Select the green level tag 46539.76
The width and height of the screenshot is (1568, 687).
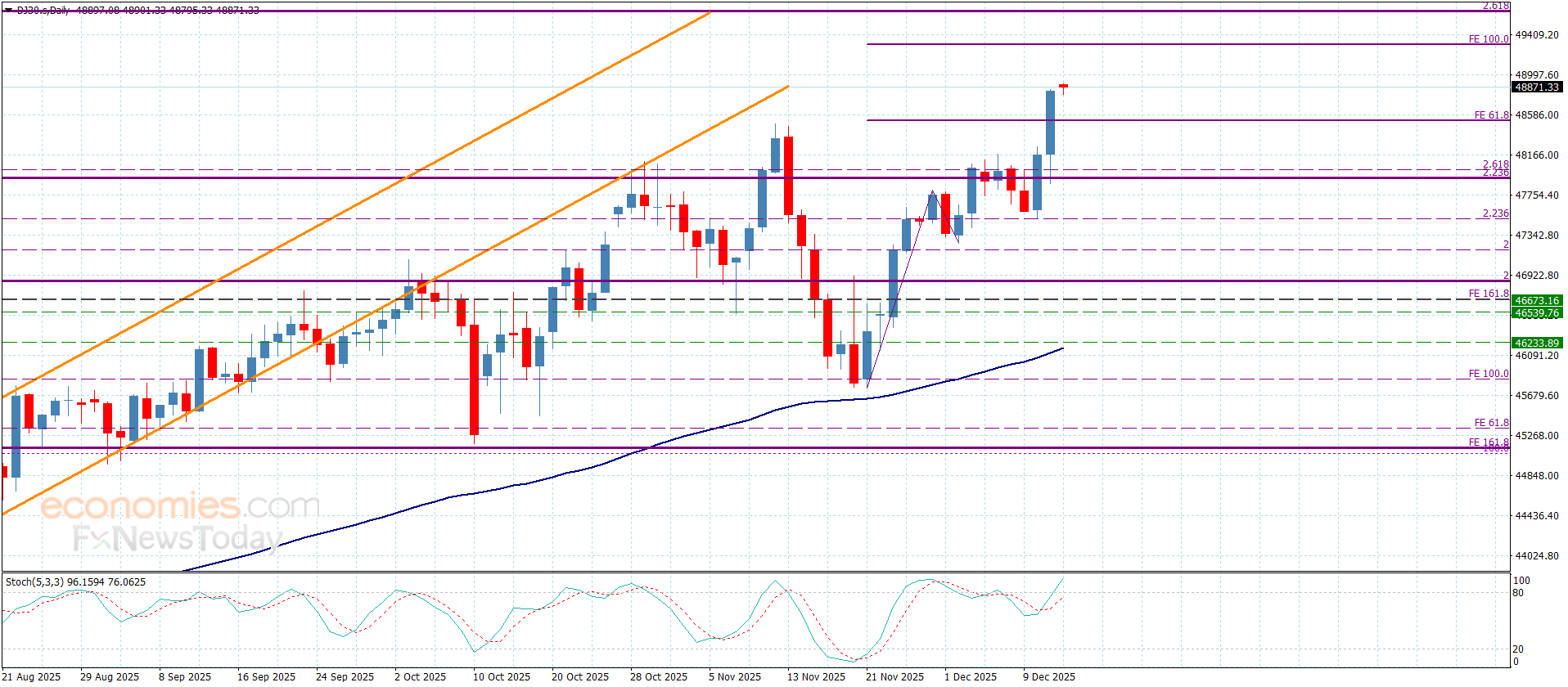tap(1537, 312)
